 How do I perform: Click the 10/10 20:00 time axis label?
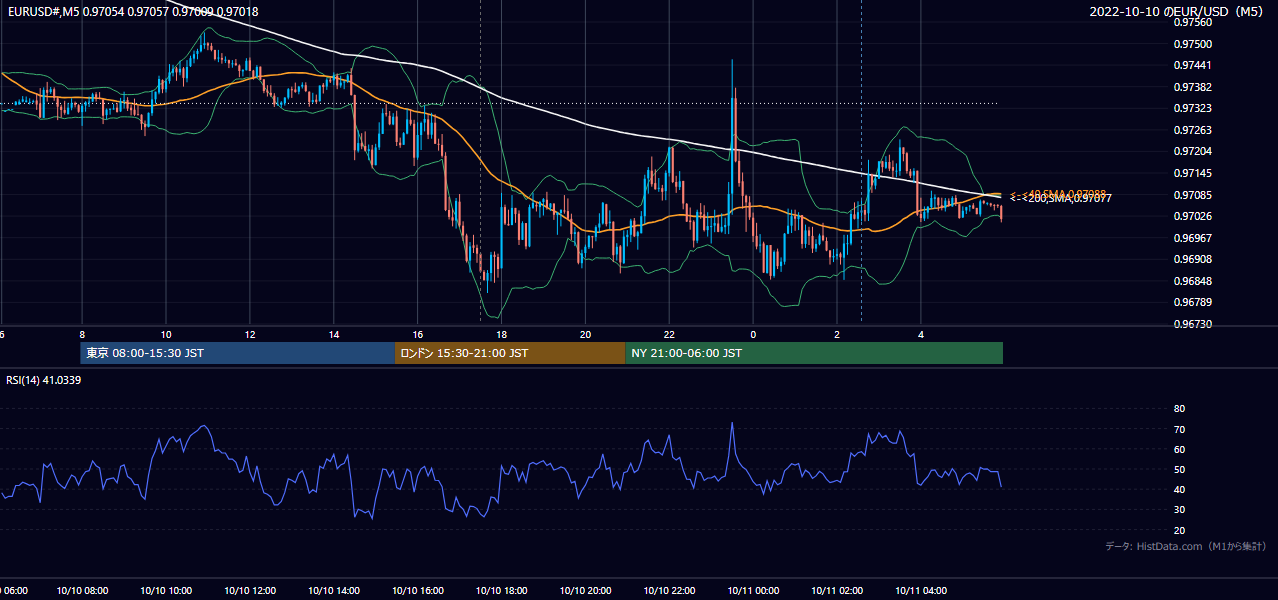tap(586, 591)
